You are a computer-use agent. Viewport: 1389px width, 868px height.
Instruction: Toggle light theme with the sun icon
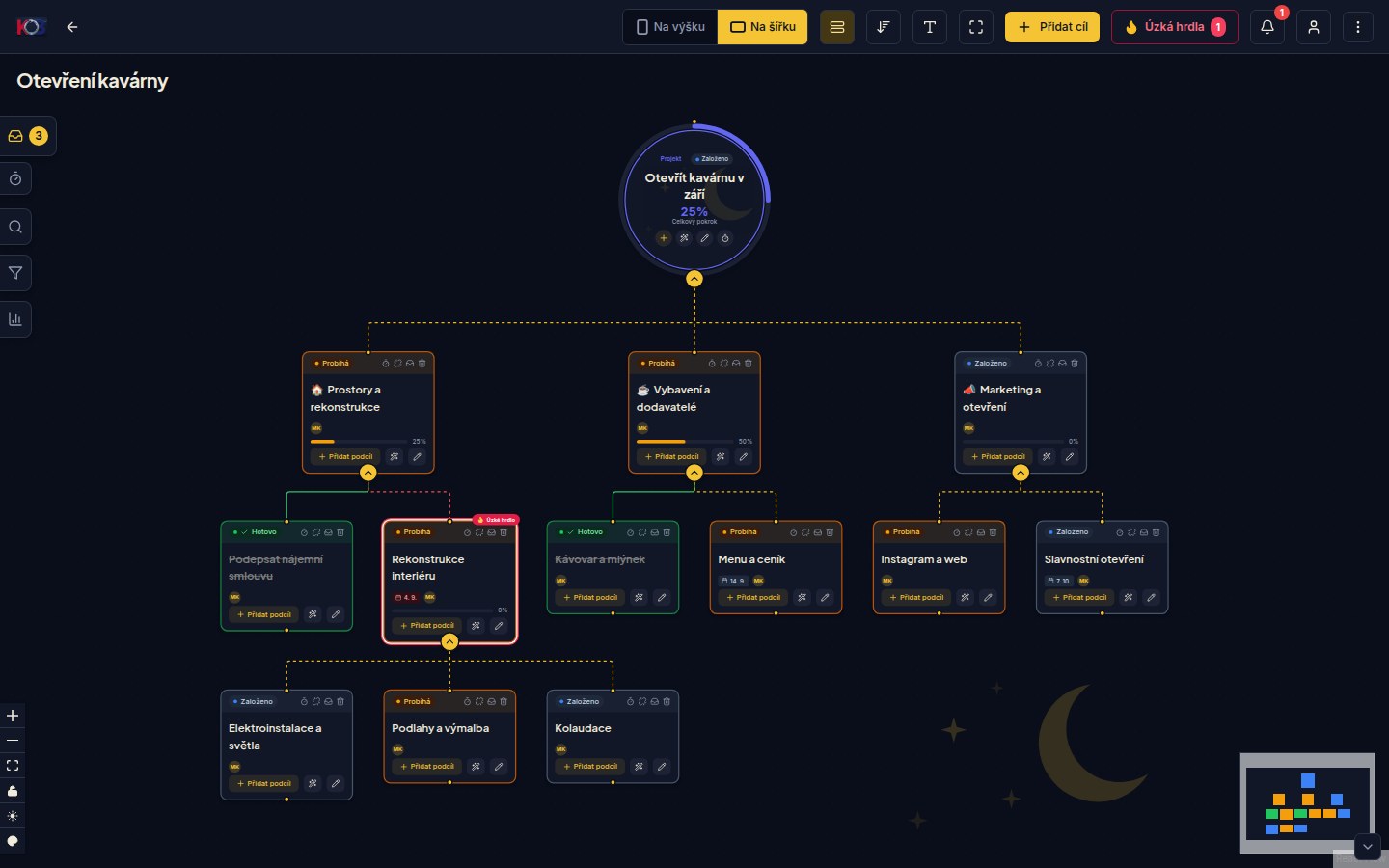coord(13,816)
